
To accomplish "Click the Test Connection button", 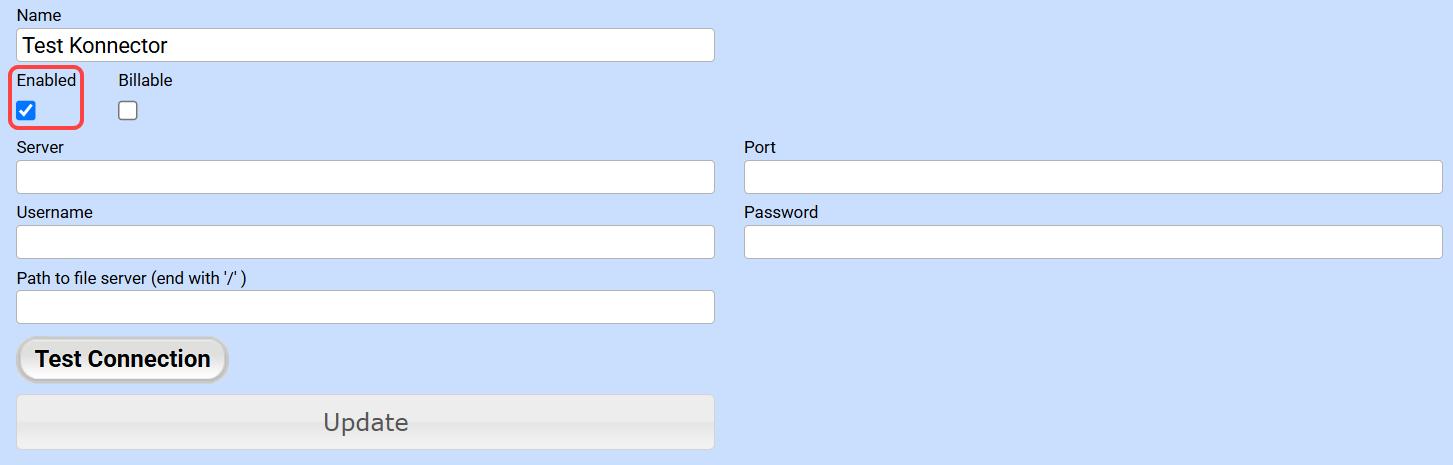I will (122, 360).
